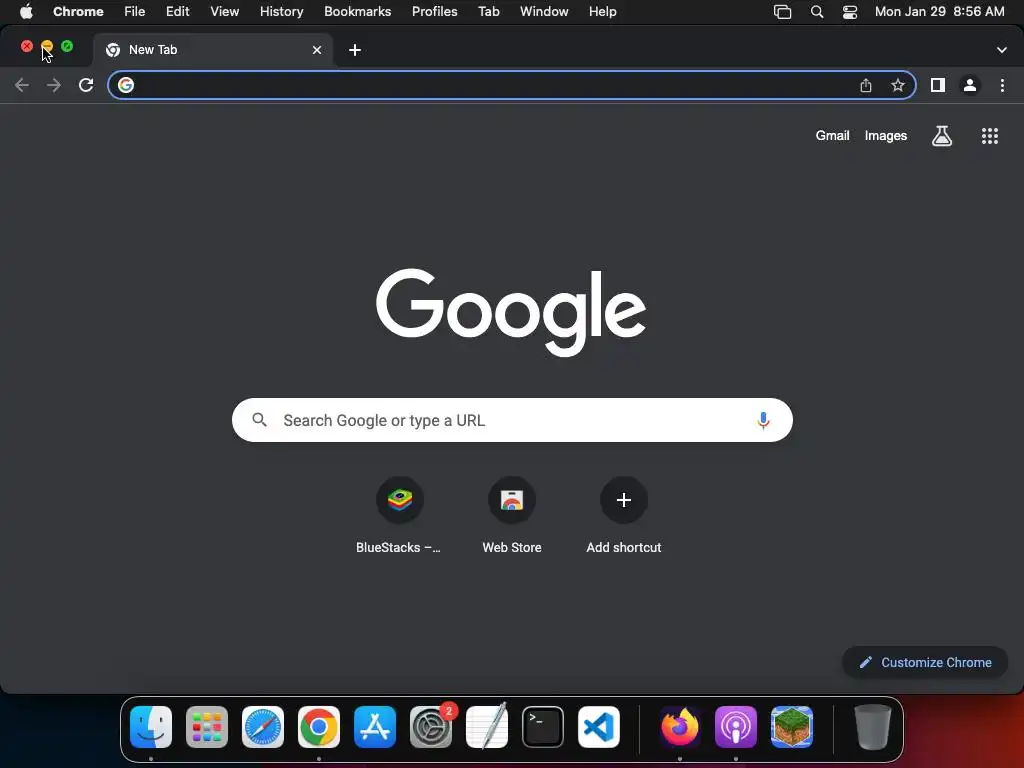Viewport: 1024px width, 768px height.
Task: Open Search Labs flask icon
Action: [942, 136]
